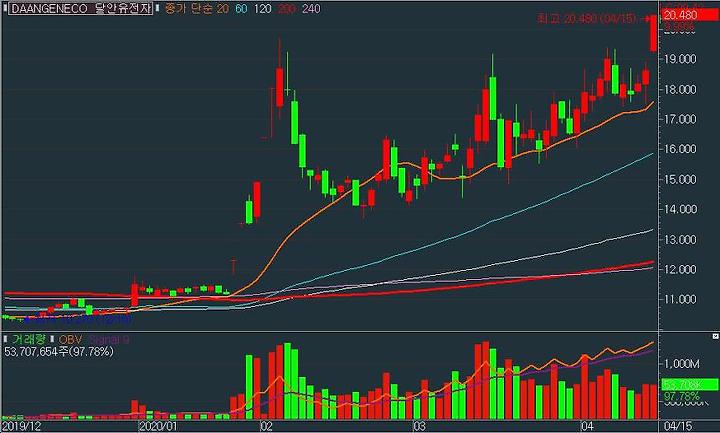Click the 12,000 price axis label
The width and height of the screenshot is (720, 433).
coord(680,270)
